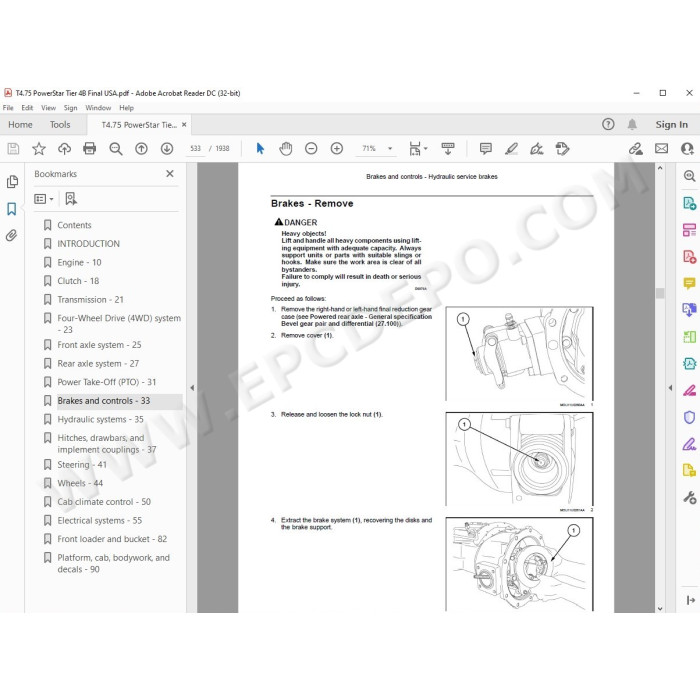The image size is (700, 700).
Task: Go to next page arrow
Action: (167, 149)
